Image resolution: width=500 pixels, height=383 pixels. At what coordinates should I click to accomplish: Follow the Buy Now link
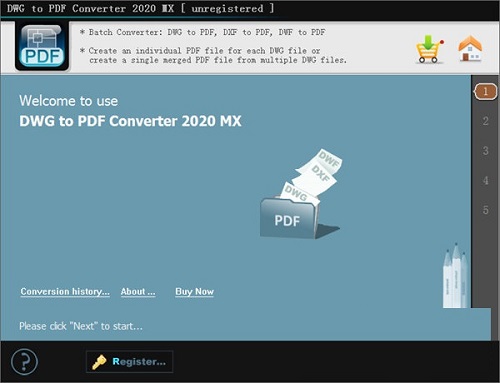coord(195,292)
